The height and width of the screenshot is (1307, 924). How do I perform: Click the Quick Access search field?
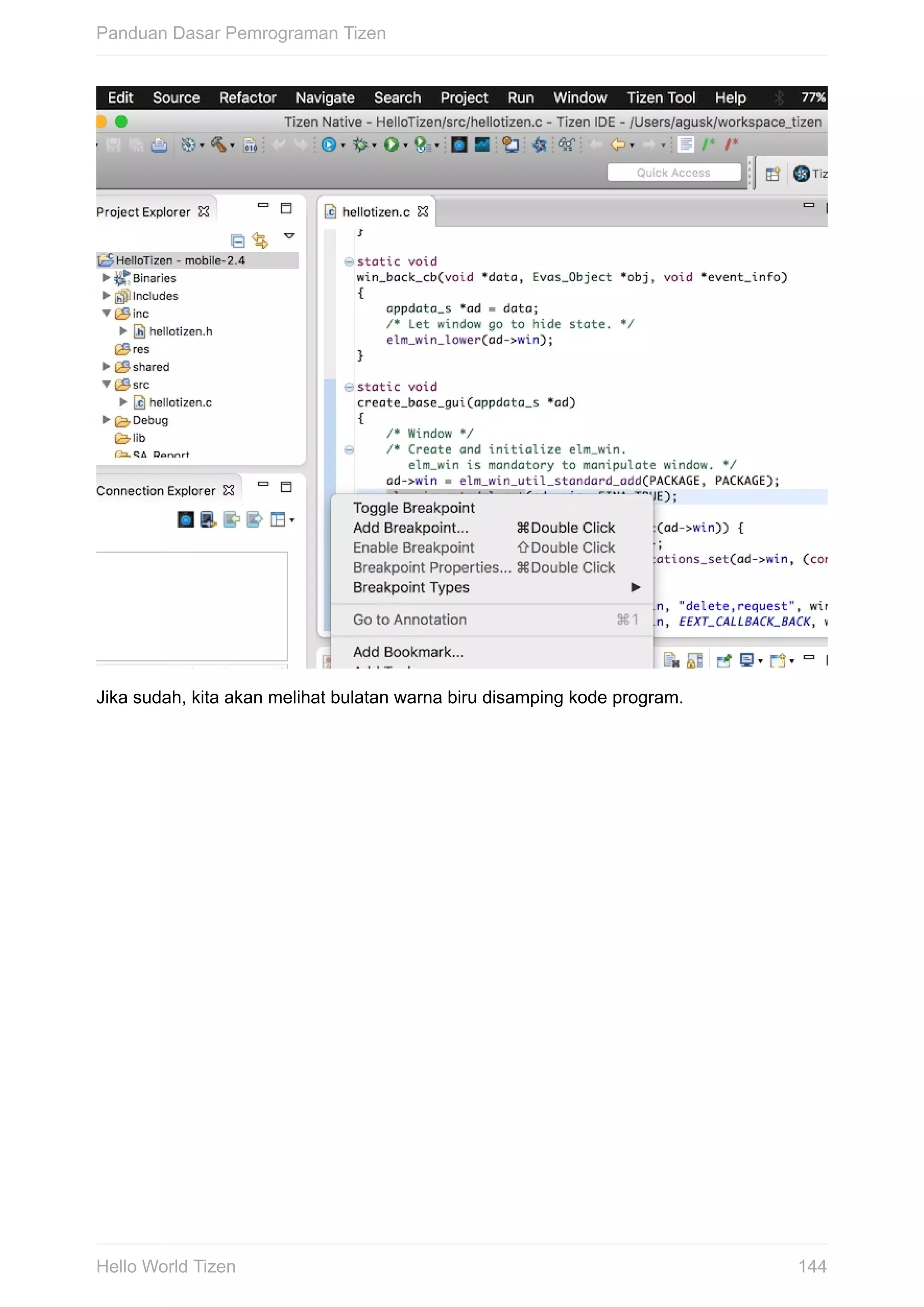coord(674,172)
